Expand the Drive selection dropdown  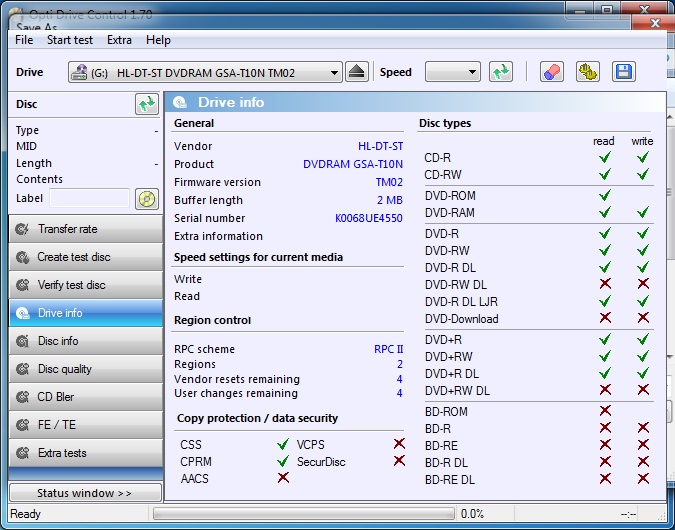click(205, 72)
